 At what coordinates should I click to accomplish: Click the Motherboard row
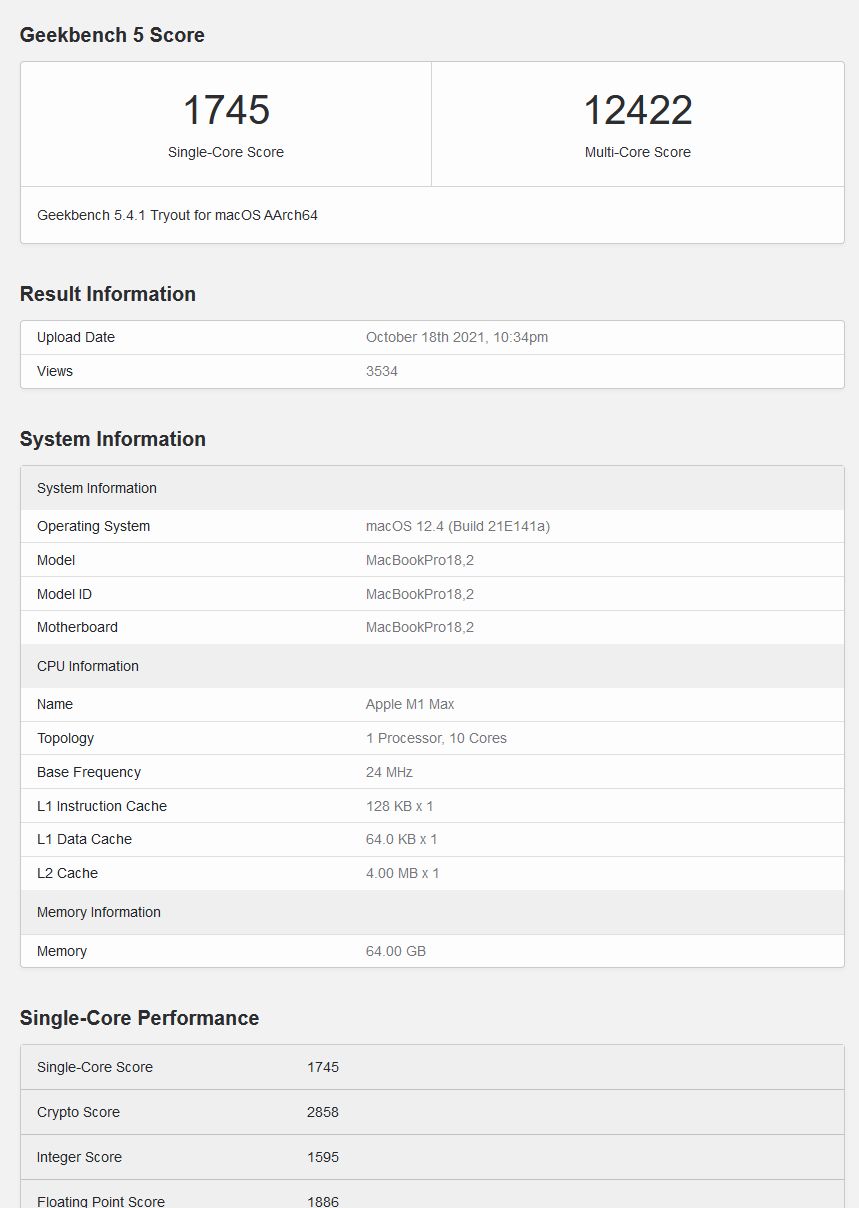[x=78, y=627]
